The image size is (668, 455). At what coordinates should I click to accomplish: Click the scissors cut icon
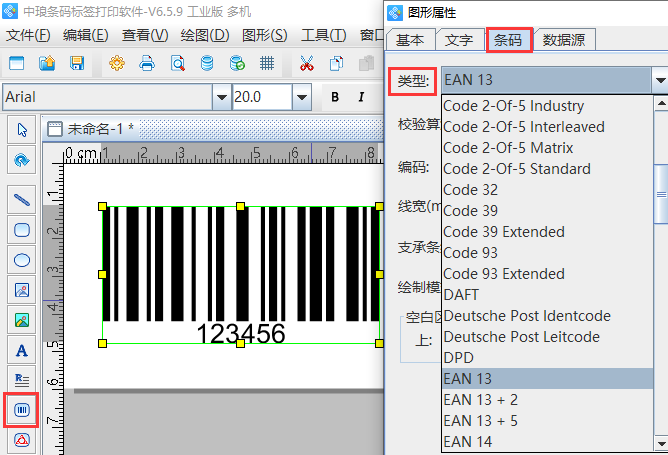point(306,64)
